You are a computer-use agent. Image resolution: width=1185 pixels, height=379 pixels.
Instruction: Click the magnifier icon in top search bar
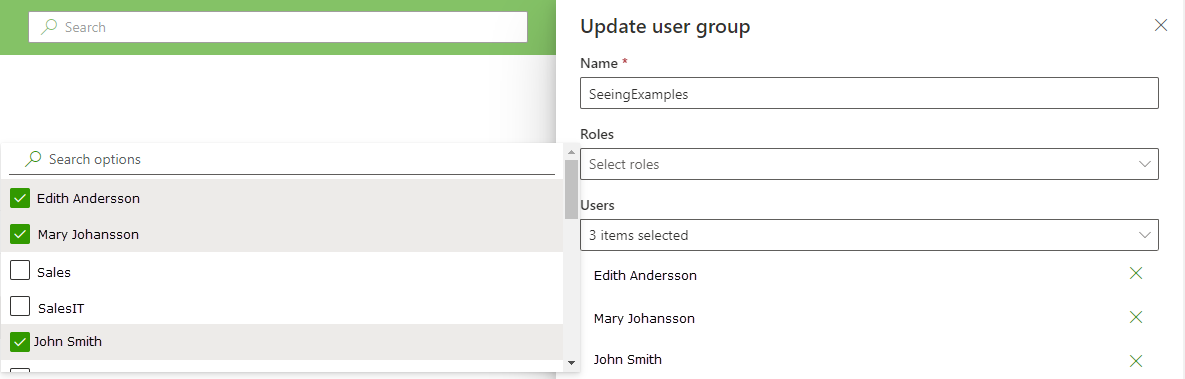[x=49, y=27]
